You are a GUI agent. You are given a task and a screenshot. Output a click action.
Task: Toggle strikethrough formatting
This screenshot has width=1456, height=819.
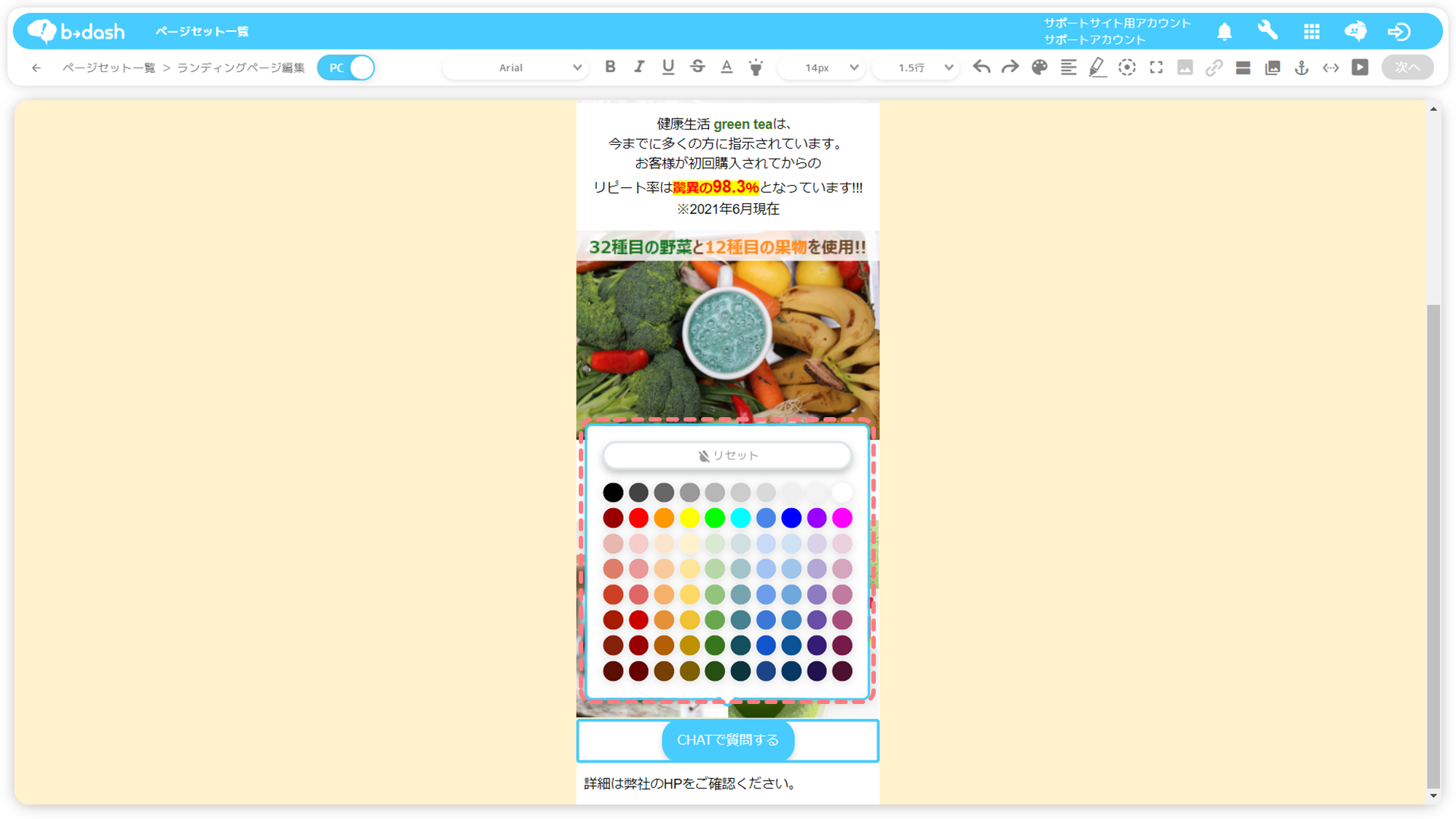click(x=697, y=67)
